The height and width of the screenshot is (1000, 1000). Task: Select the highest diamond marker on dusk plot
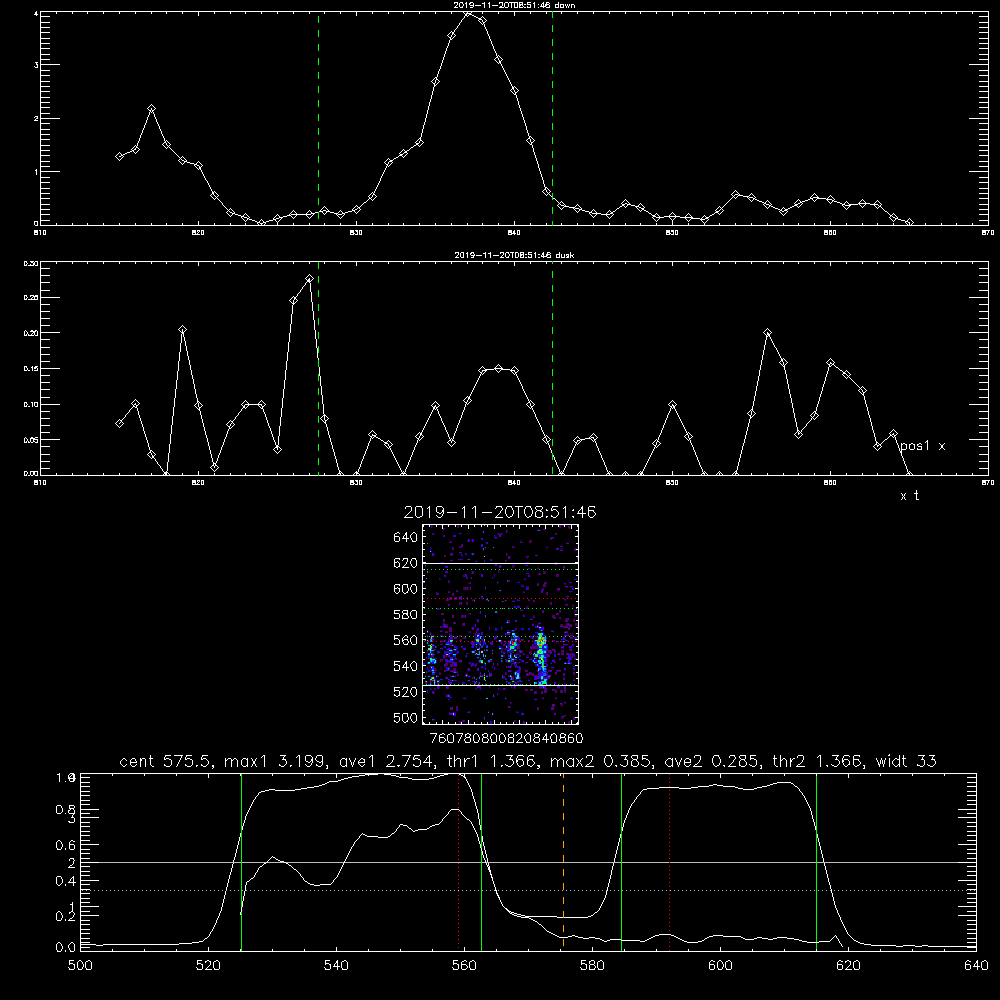[x=310, y=279]
